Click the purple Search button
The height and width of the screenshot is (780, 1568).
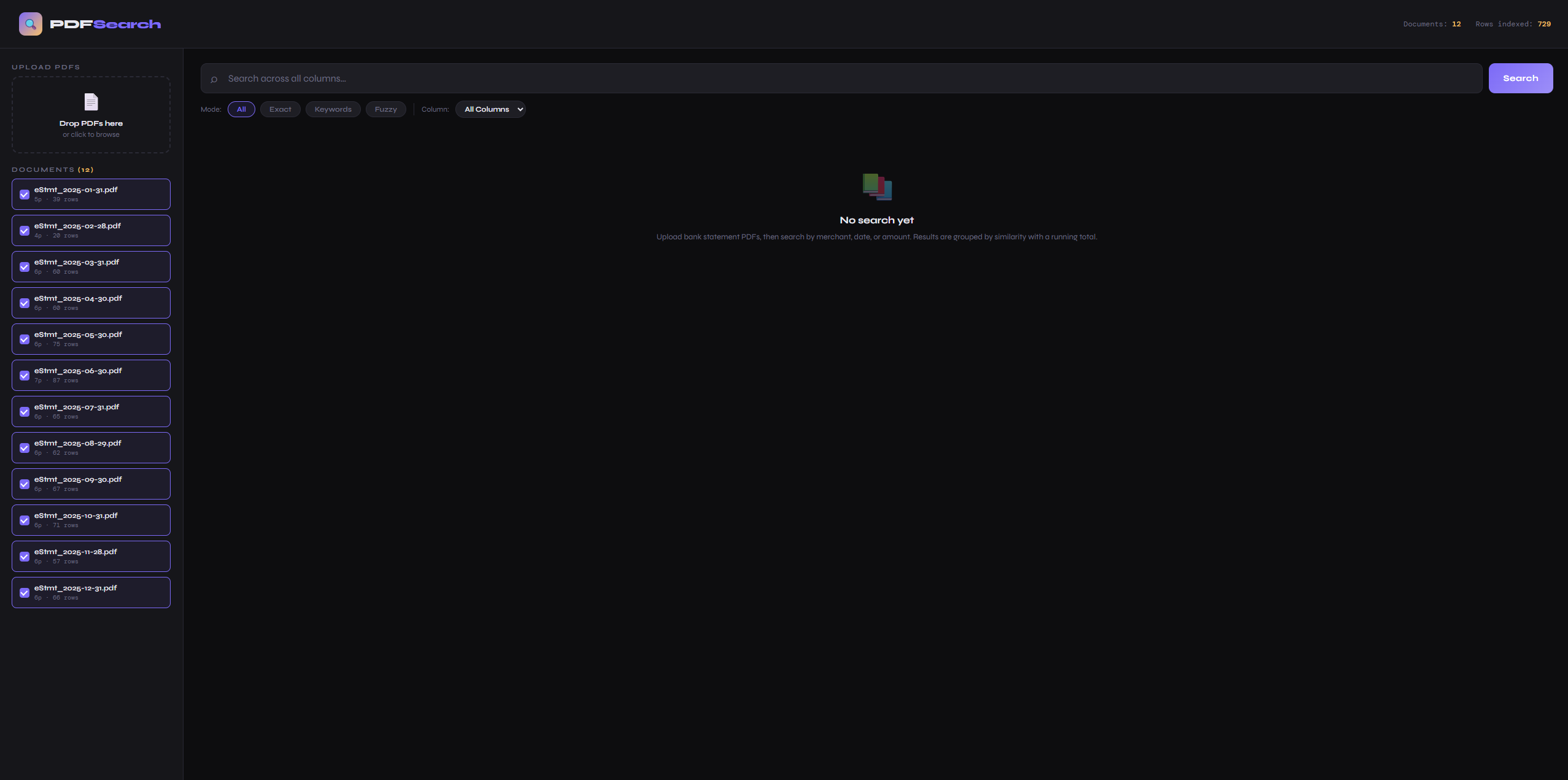tap(1521, 78)
